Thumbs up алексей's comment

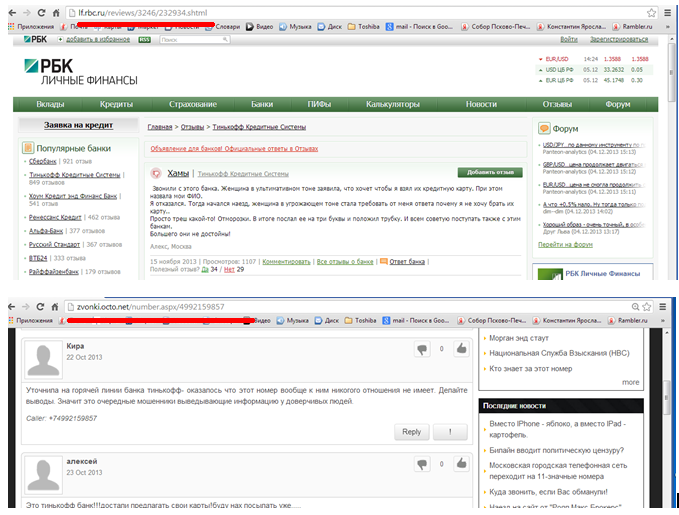pyautogui.click(x=462, y=463)
